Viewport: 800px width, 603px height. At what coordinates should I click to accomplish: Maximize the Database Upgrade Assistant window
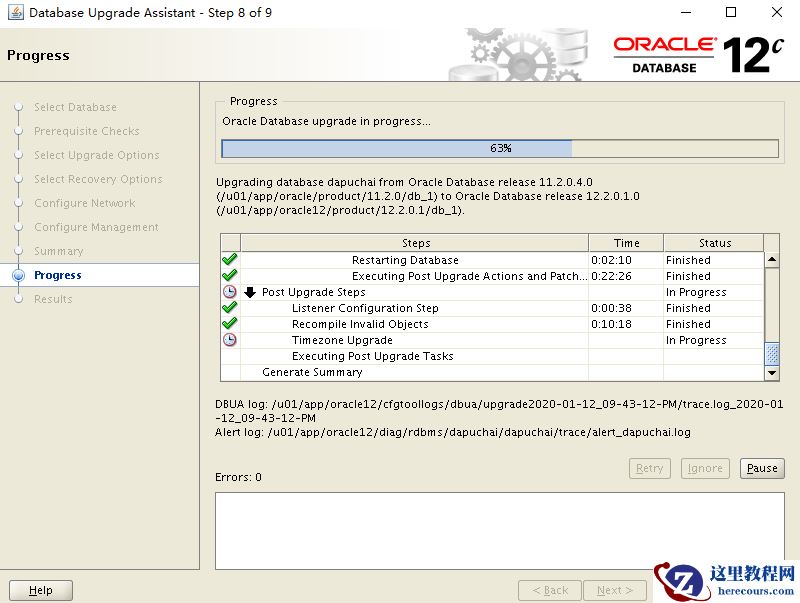point(731,12)
